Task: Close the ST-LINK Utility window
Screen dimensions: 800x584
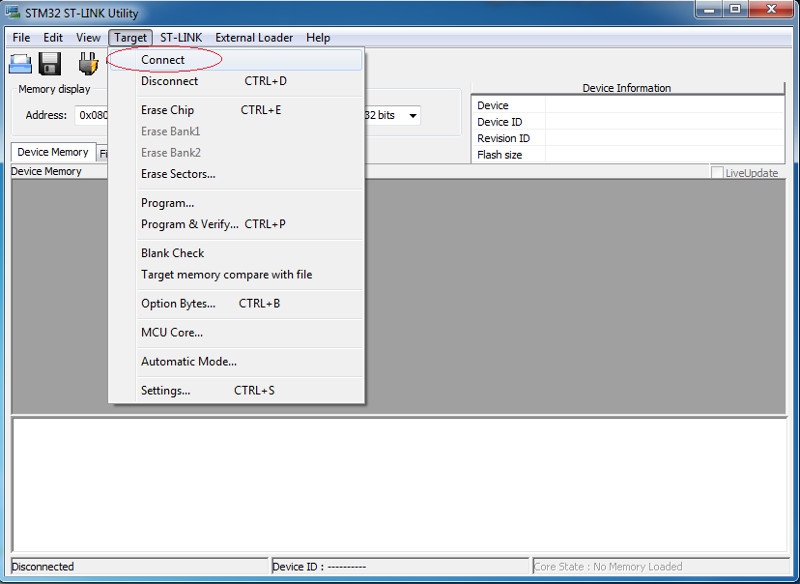Action: [771, 9]
